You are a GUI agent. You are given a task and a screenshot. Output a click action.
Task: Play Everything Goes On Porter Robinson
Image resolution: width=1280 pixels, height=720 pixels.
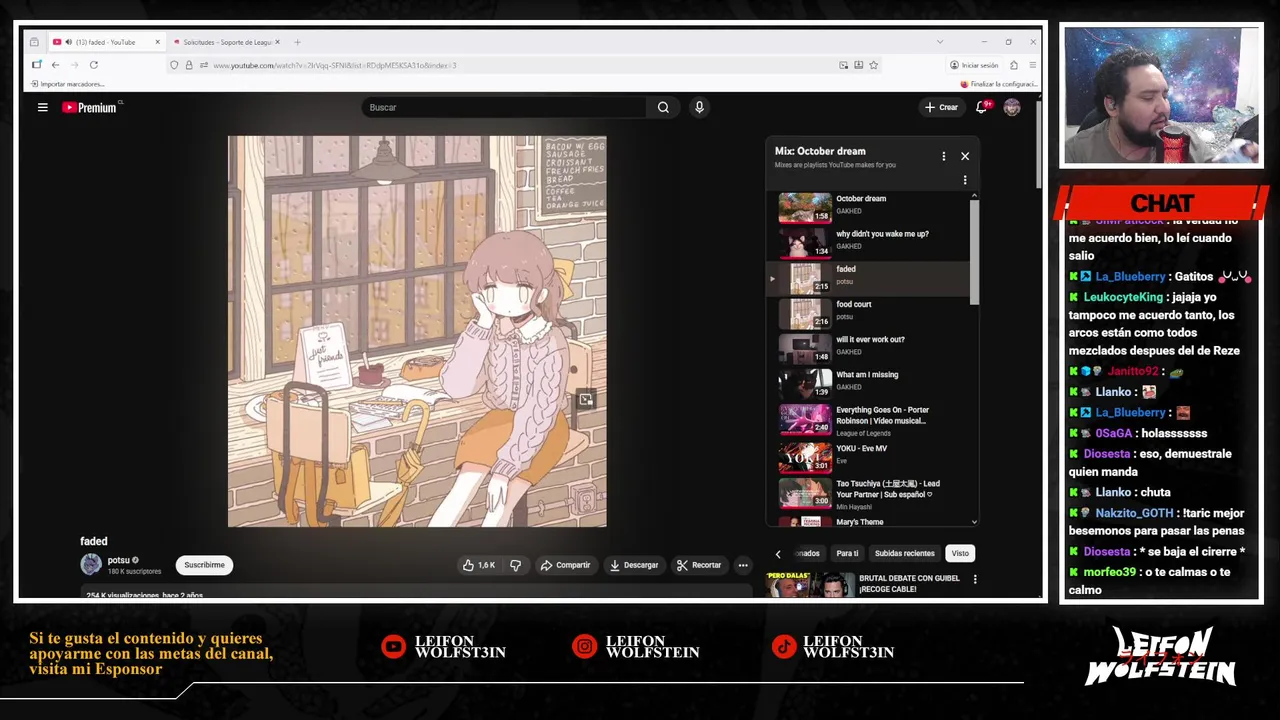pos(868,420)
